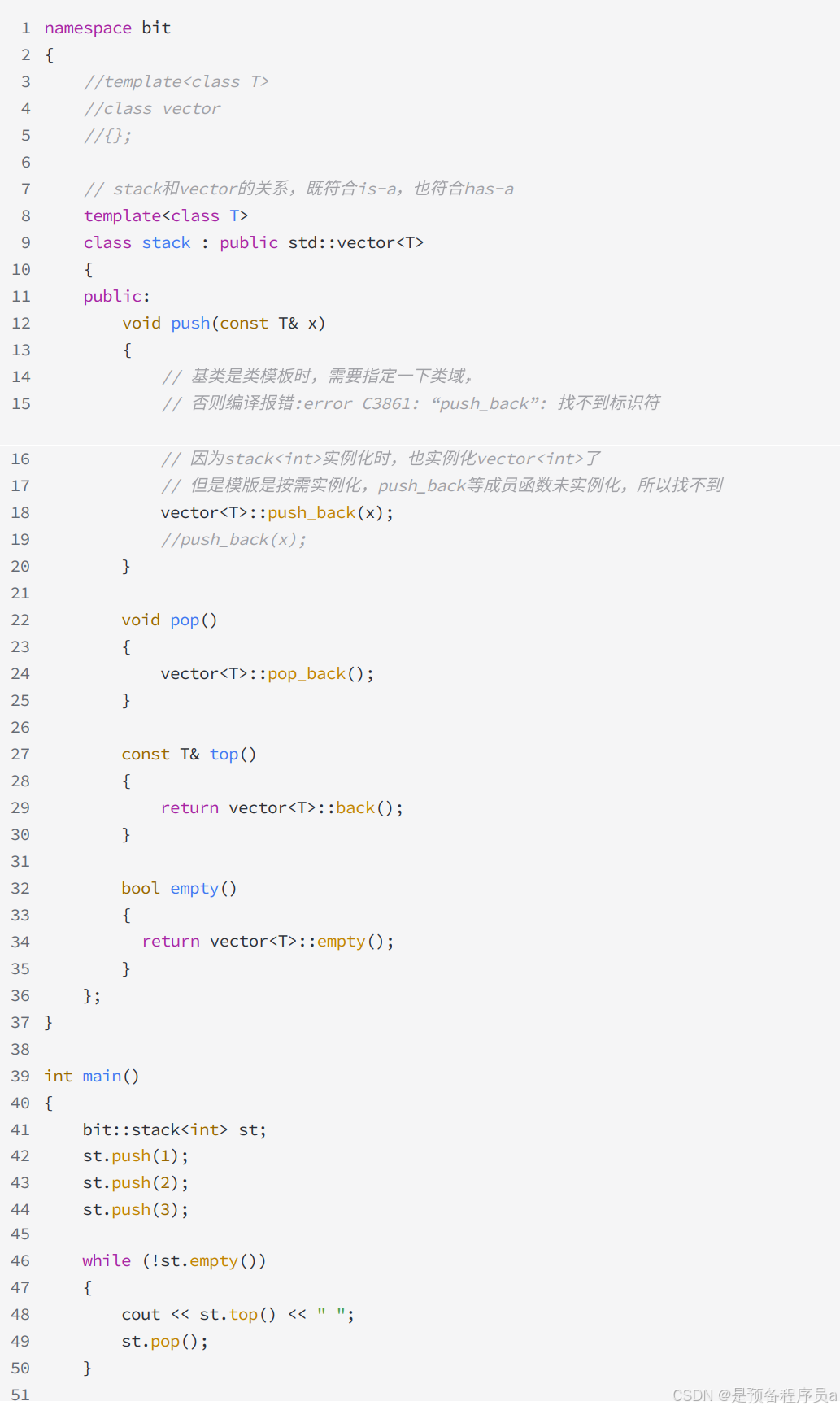The width and height of the screenshot is (840, 1410).
Task: Click 'void push(const T& x)' declaration
Action: (x=224, y=323)
